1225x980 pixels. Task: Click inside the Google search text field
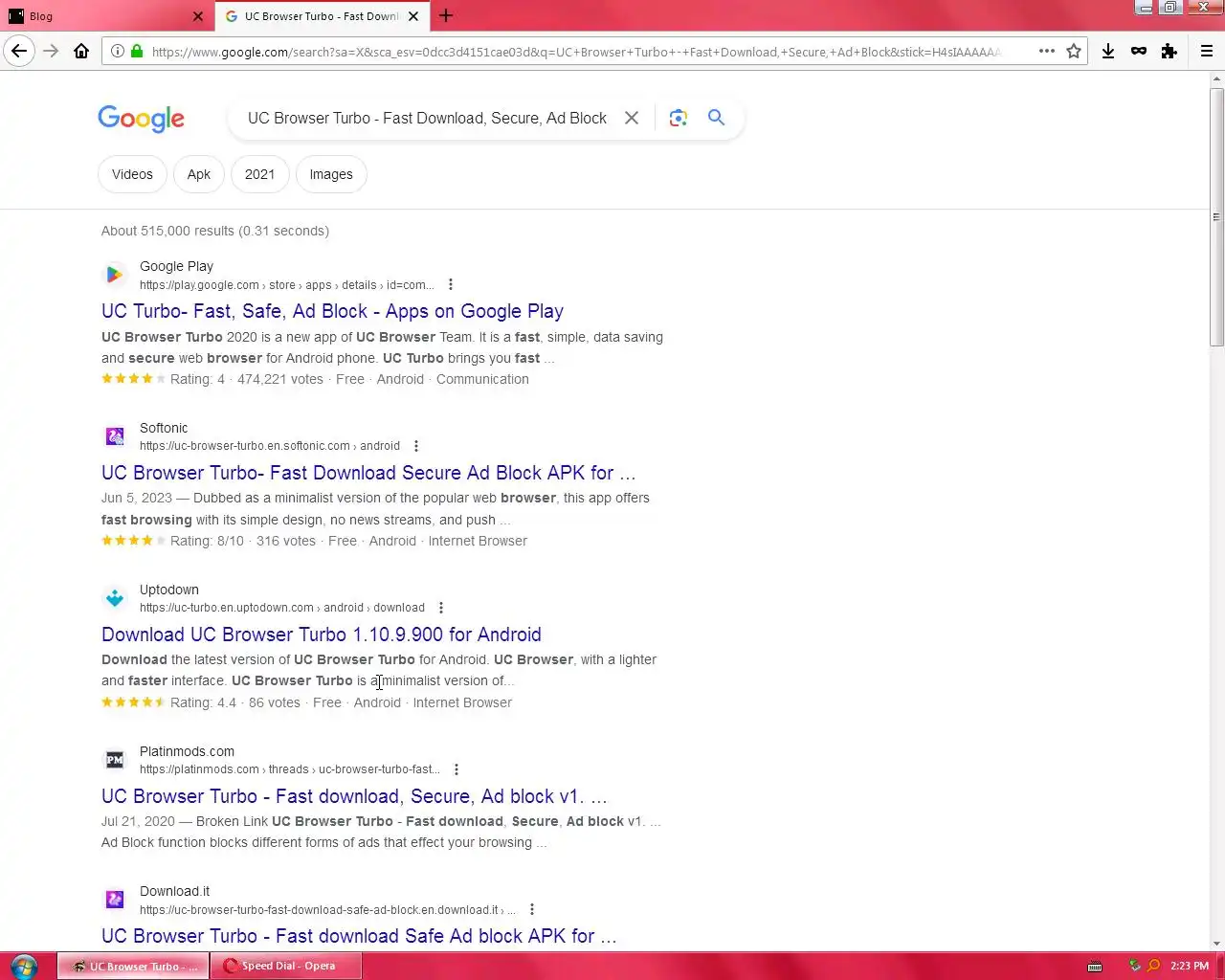(427, 118)
